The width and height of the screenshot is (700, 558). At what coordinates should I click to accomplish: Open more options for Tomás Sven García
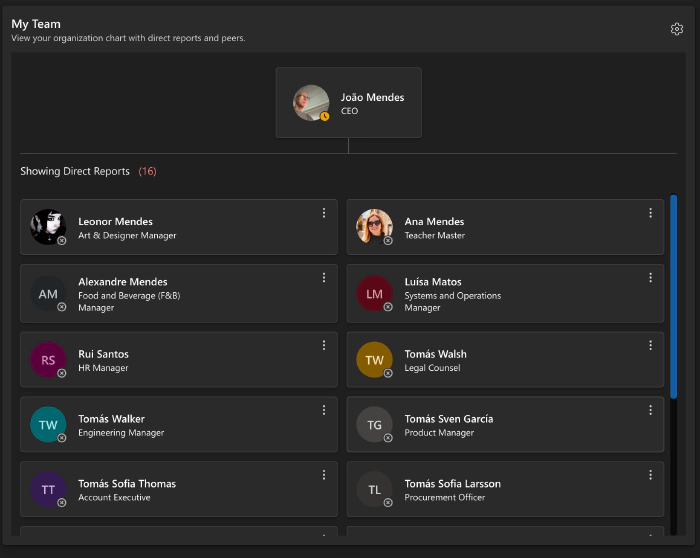(x=650, y=410)
